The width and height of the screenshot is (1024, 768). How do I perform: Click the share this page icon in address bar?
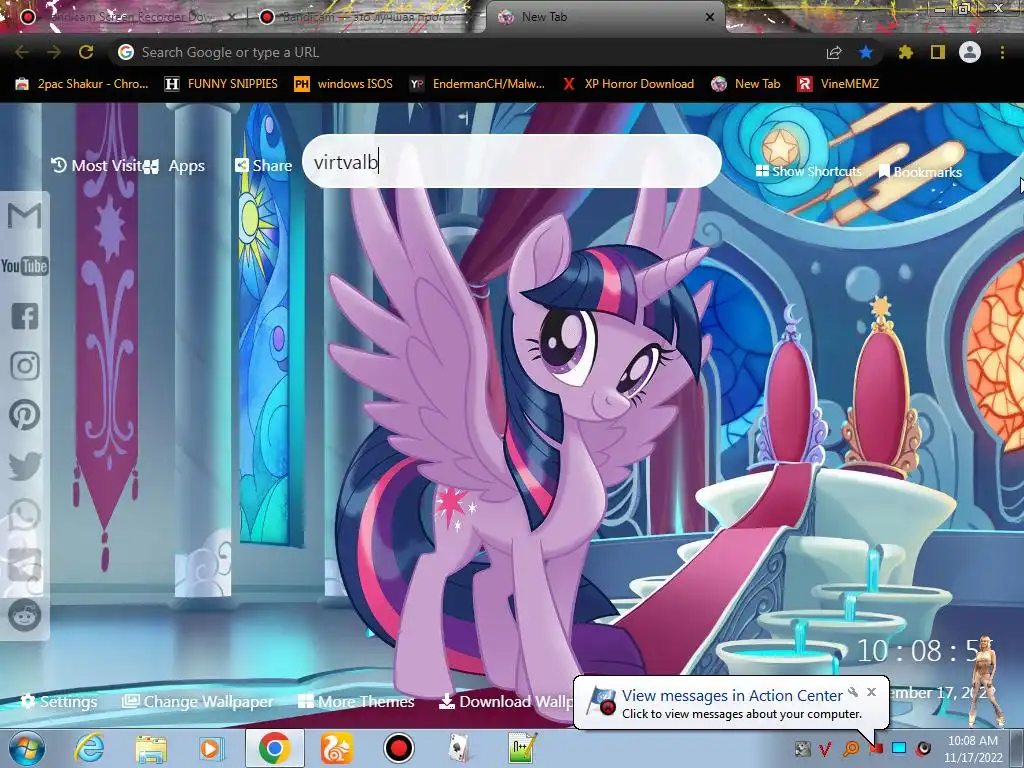click(834, 53)
